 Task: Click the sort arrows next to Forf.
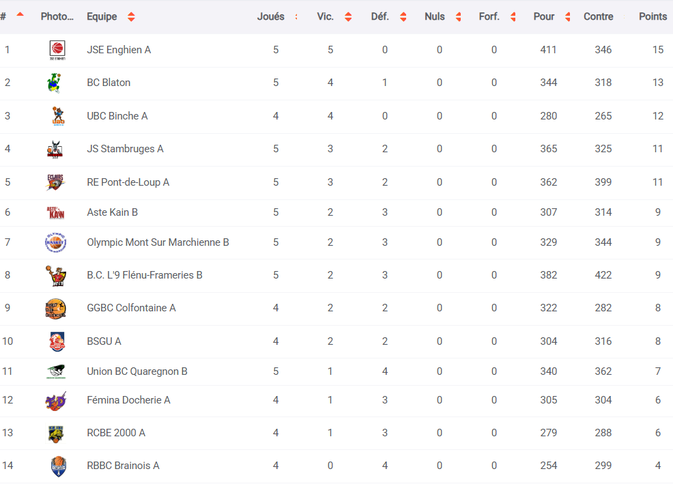tap(513, 17)
